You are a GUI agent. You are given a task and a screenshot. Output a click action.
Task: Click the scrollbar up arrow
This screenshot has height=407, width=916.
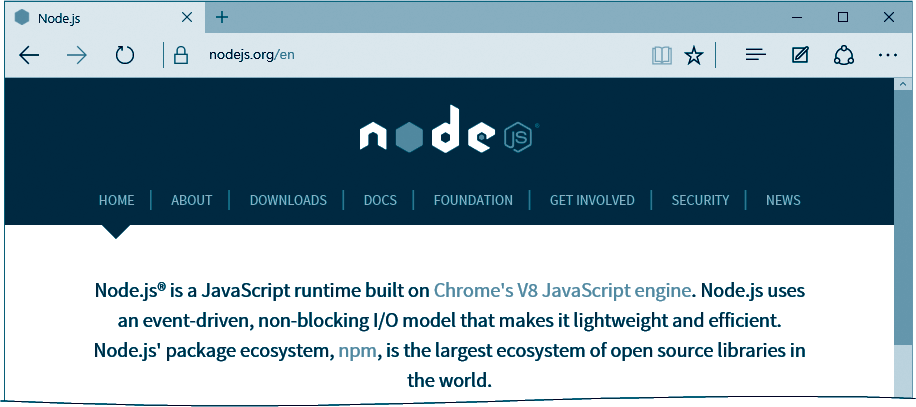(903, 85)
